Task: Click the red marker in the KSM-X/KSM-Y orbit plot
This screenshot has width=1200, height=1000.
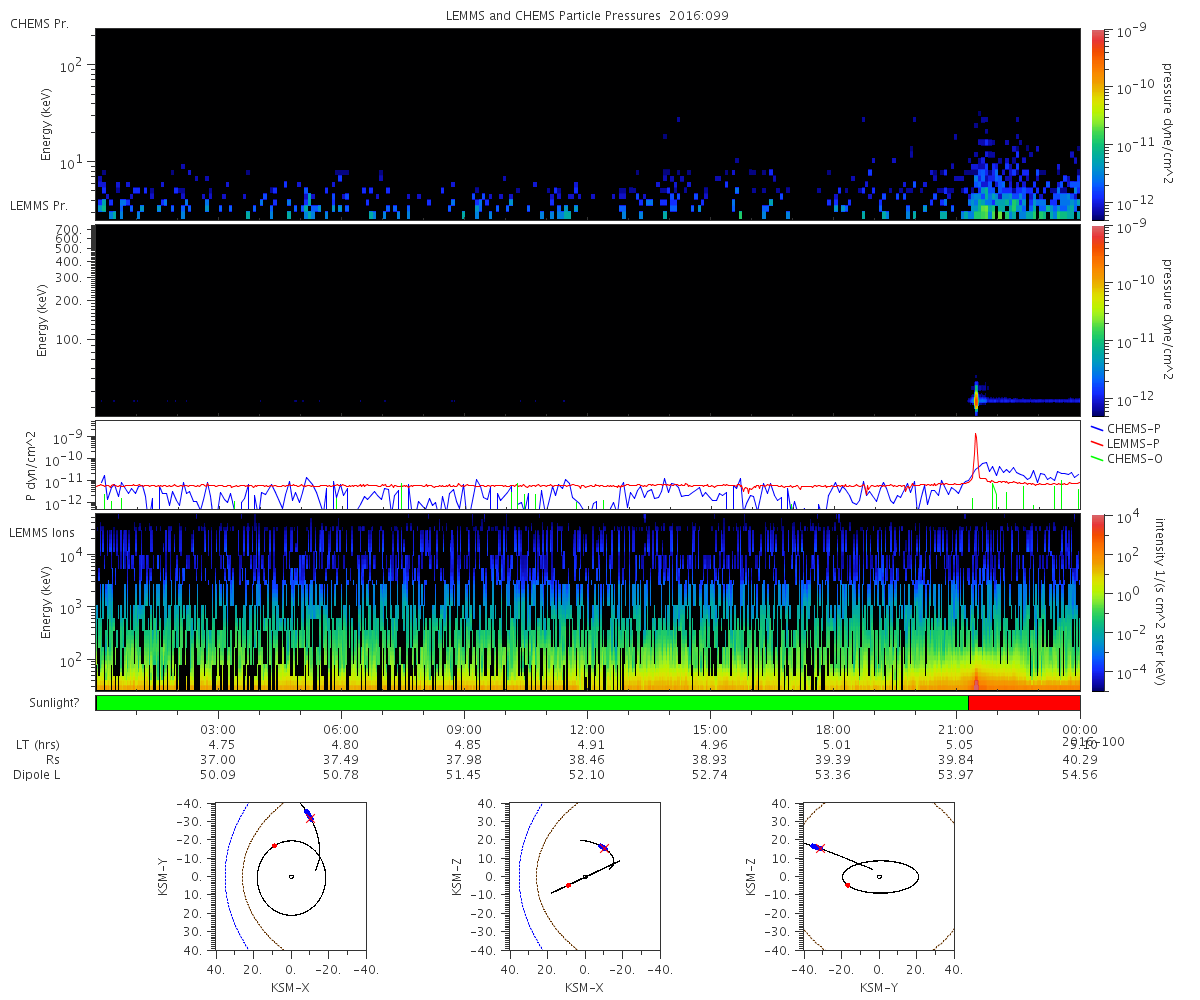Action: pyautogui.click(x=274, y=845)
